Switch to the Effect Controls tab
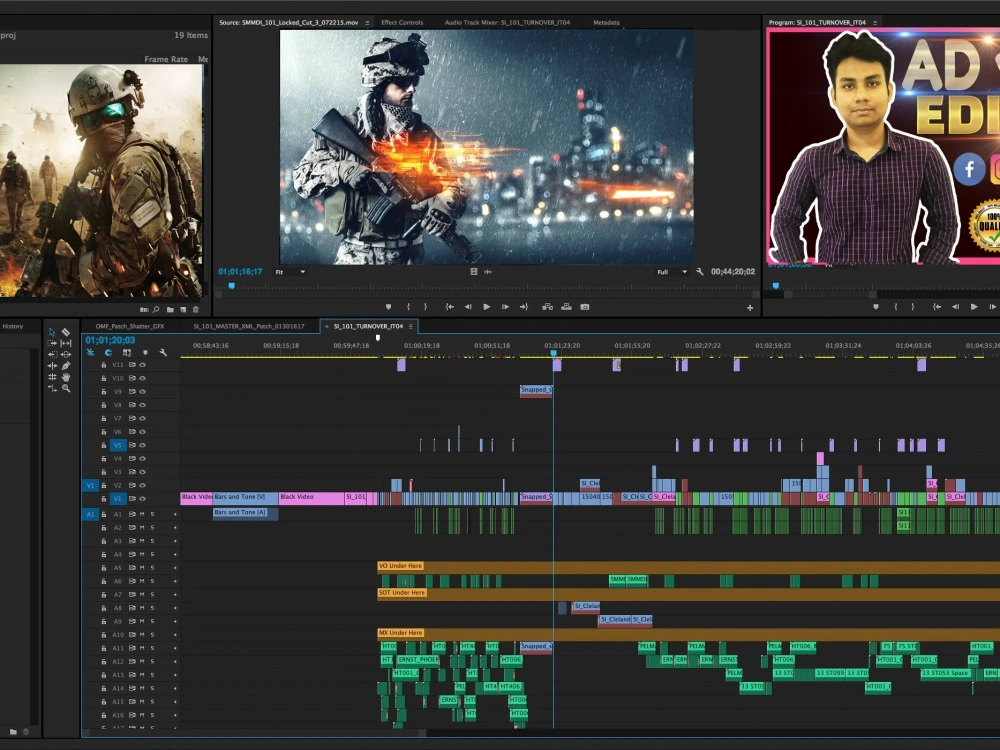The height and width of the screenshot is (750, 1000). [x=402, y=22]
